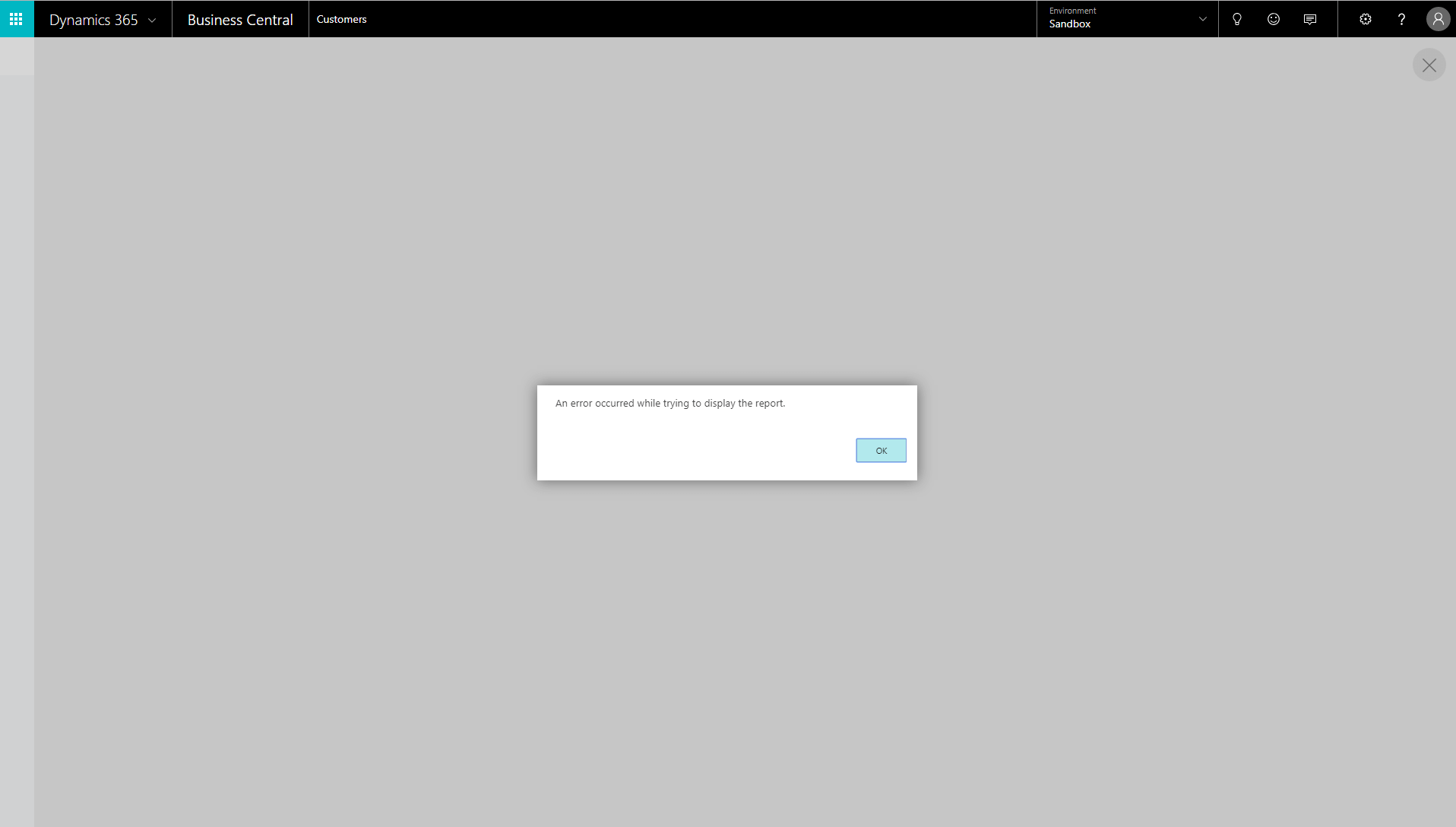Open the user account avatar
The height and width of the screenshot is (827, 1456).
[1438, 19]
